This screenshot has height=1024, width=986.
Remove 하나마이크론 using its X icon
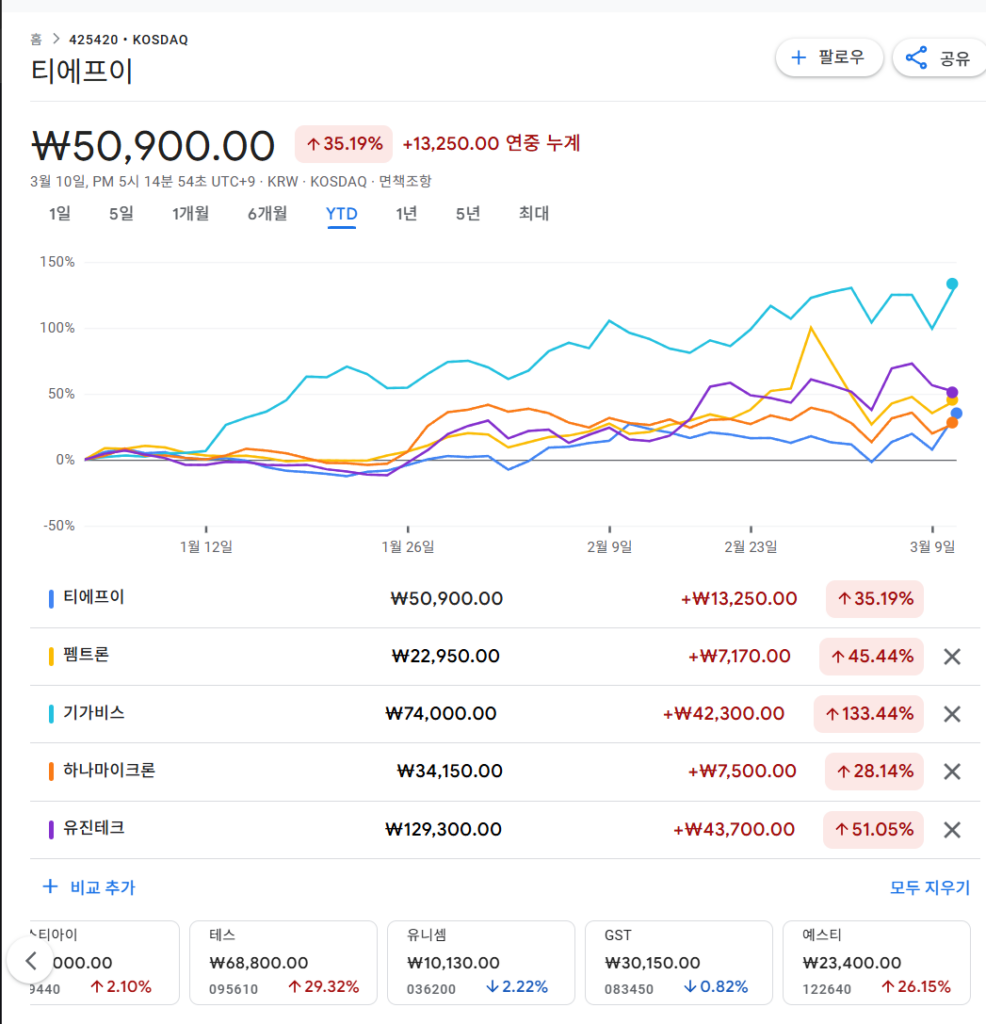click(x=952, y=771)
